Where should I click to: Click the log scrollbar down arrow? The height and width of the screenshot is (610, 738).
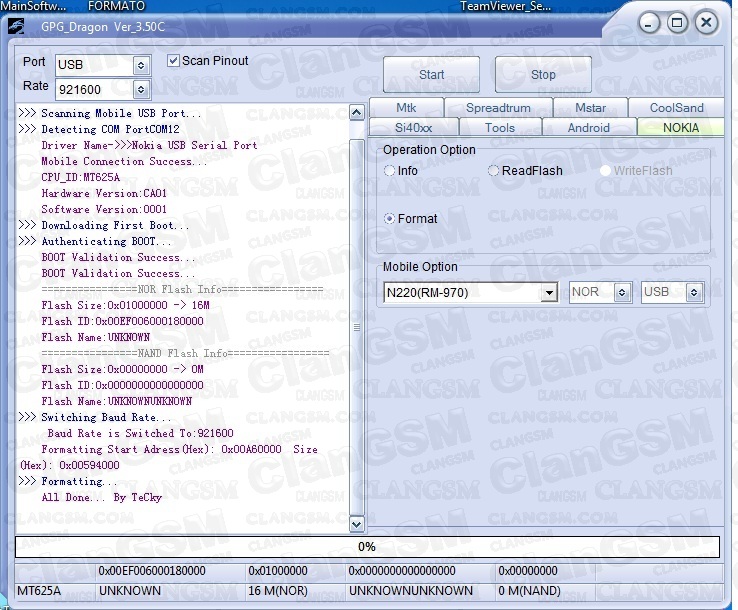357,524
